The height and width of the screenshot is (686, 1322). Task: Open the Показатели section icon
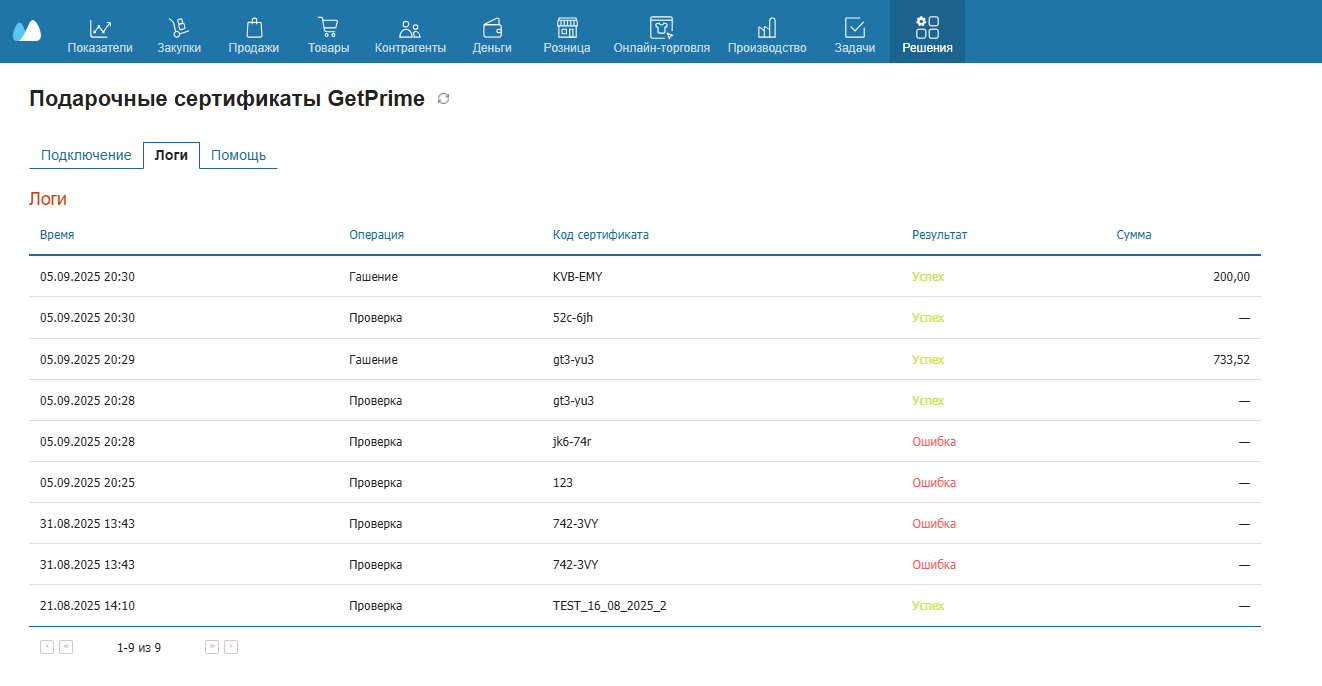click(x=99, y=28)
